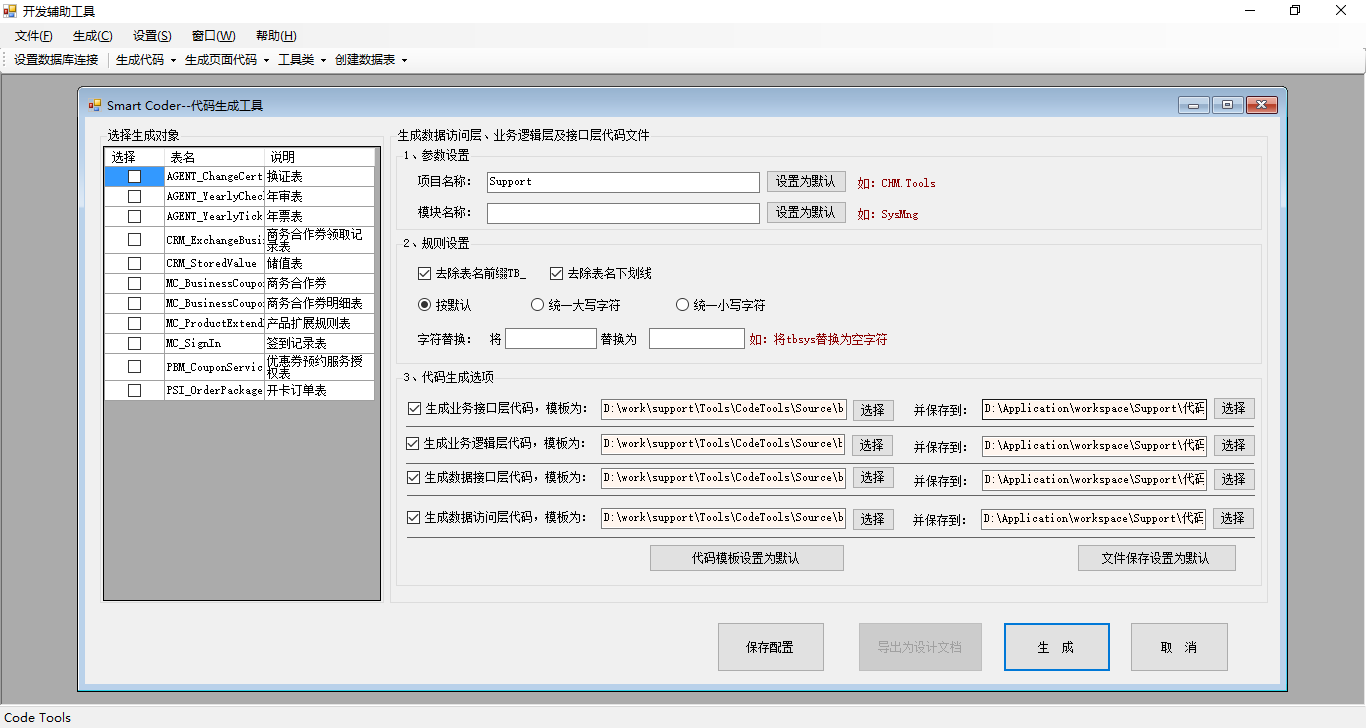Uncheck 生成业务接口层代码 option
The image size is (1366, 728).
coord(415,408)
